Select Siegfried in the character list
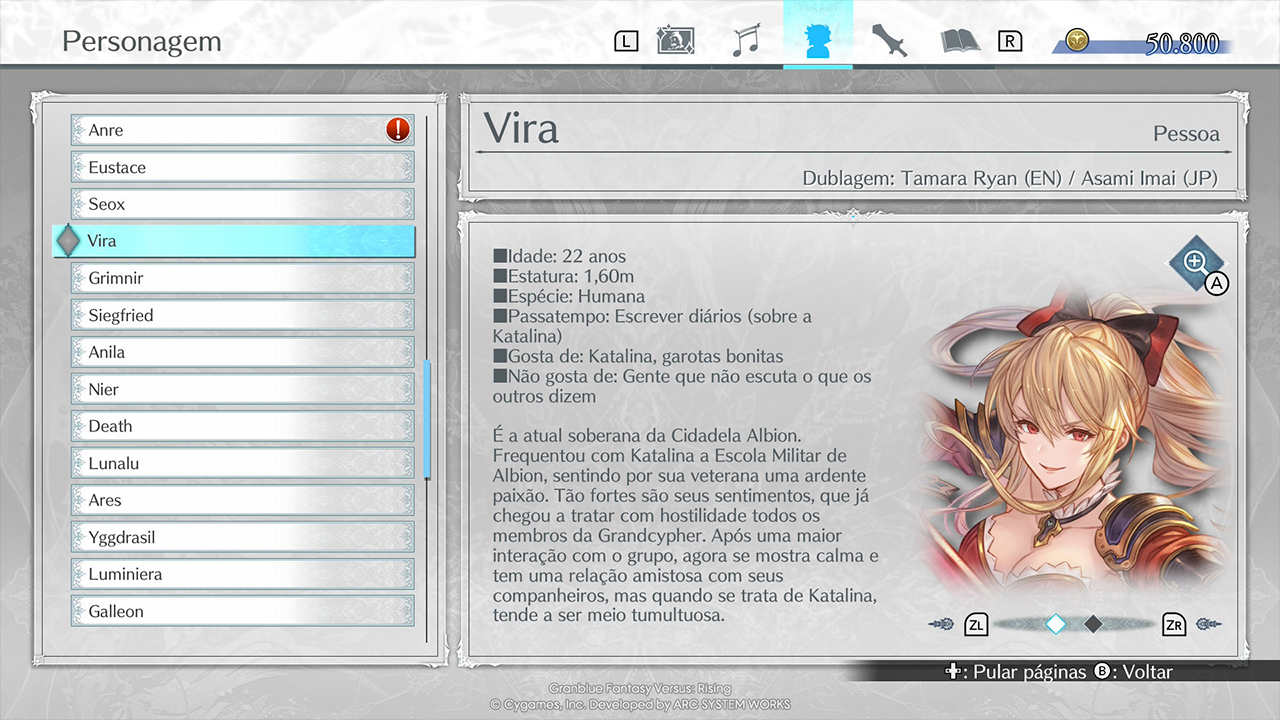This screenshot has width=1280, height=720. click(242, 315)
